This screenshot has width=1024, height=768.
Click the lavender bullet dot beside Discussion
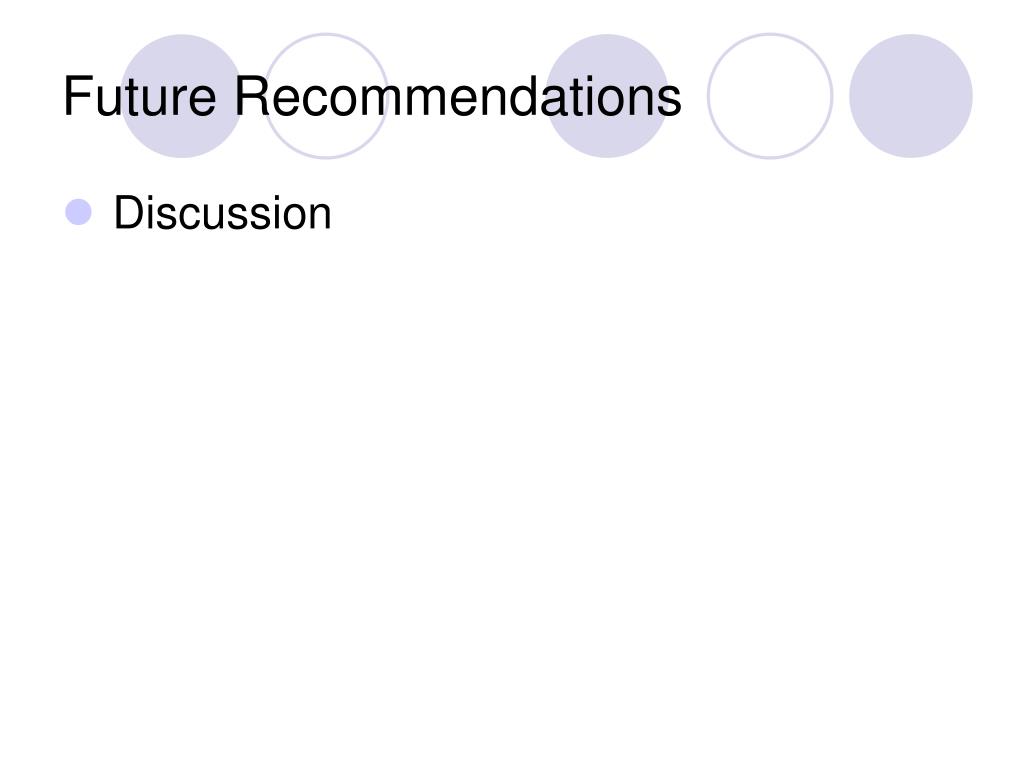click(78, 212)
